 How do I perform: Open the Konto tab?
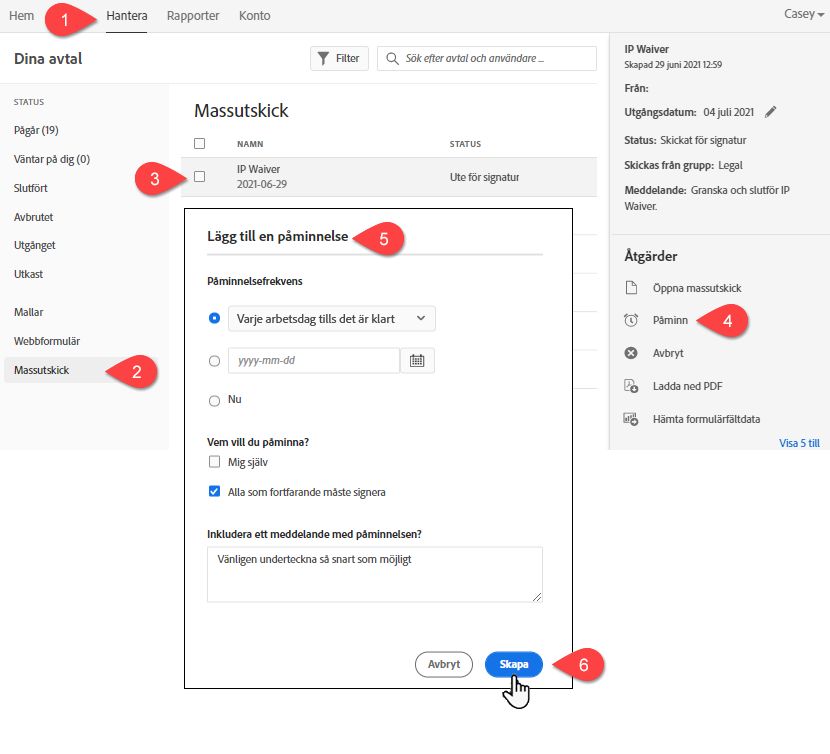(255, 16)
